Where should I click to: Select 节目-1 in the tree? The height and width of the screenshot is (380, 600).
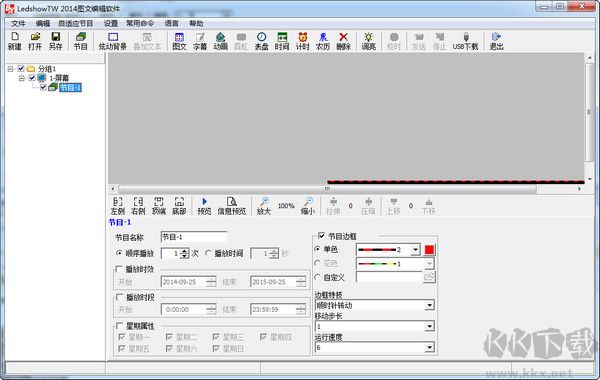pyautogui.click(x=70, y=88)
